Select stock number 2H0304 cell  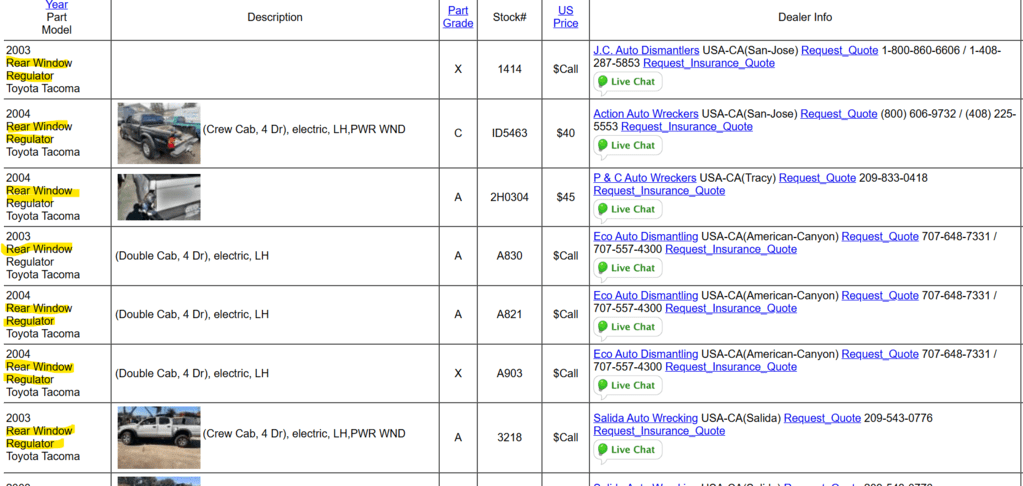(x=510, y=197)
